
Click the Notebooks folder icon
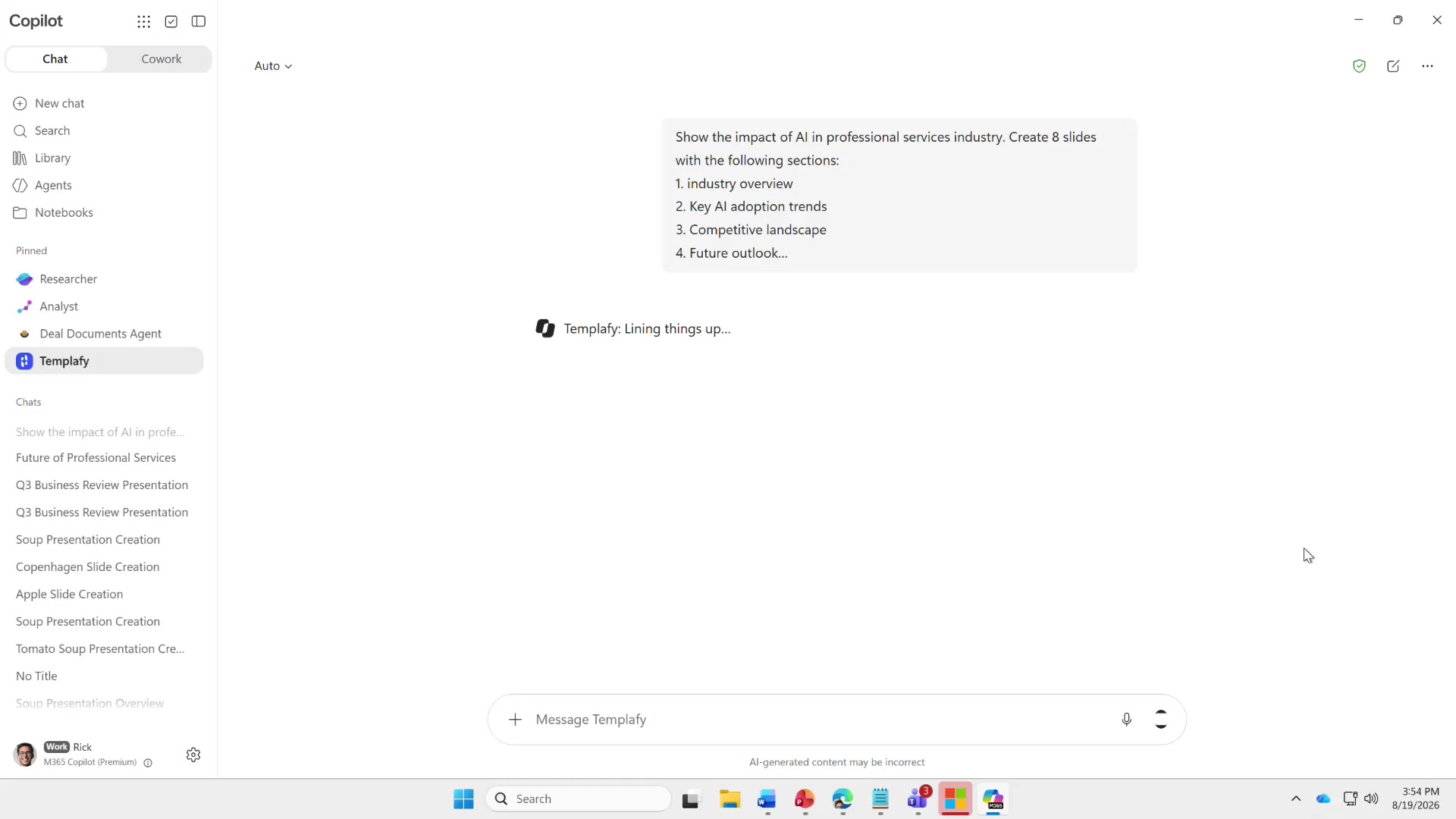click(20, 212)
